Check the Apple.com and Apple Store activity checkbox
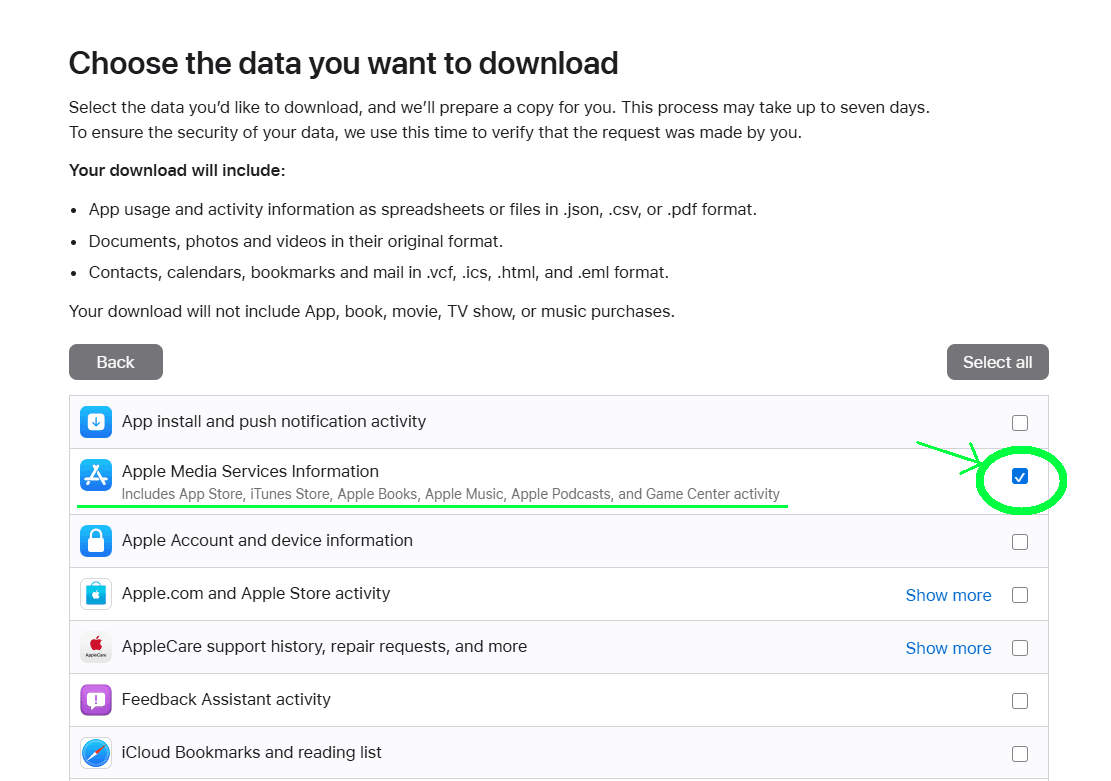1111x781 pixels. pyautogui.click(x=1020, y=594)
